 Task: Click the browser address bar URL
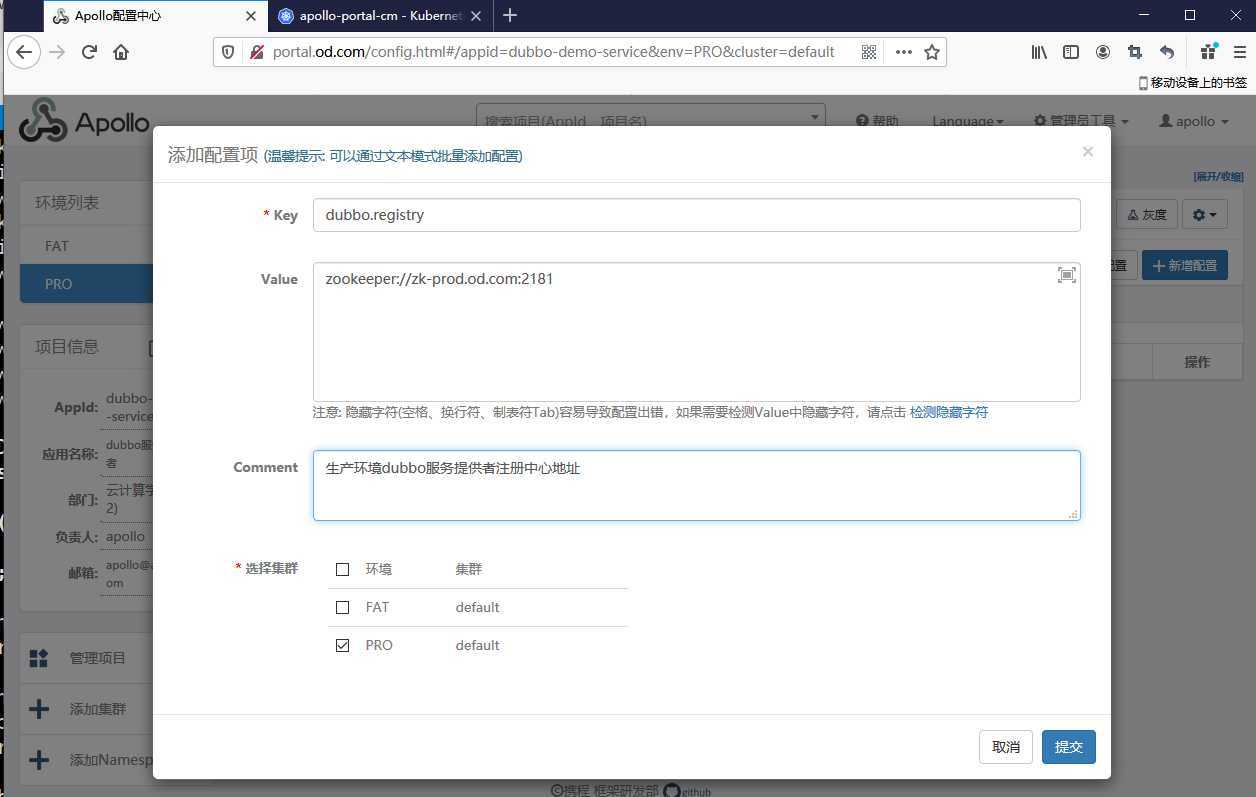click(553, 52)
